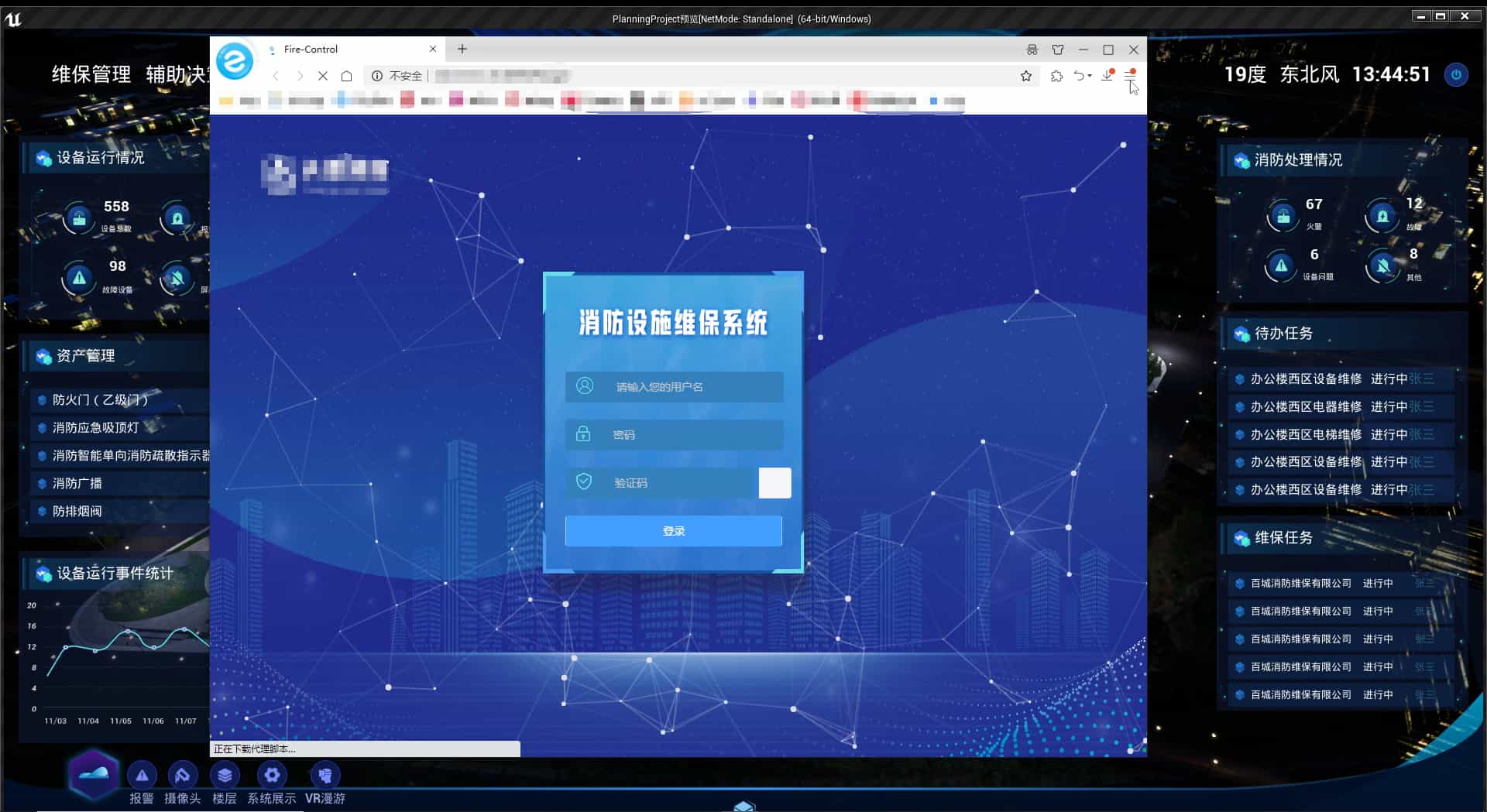Open 系统展示 gear icon
The width and height of the screenshot is (1487, 812).
coord(272,775)
